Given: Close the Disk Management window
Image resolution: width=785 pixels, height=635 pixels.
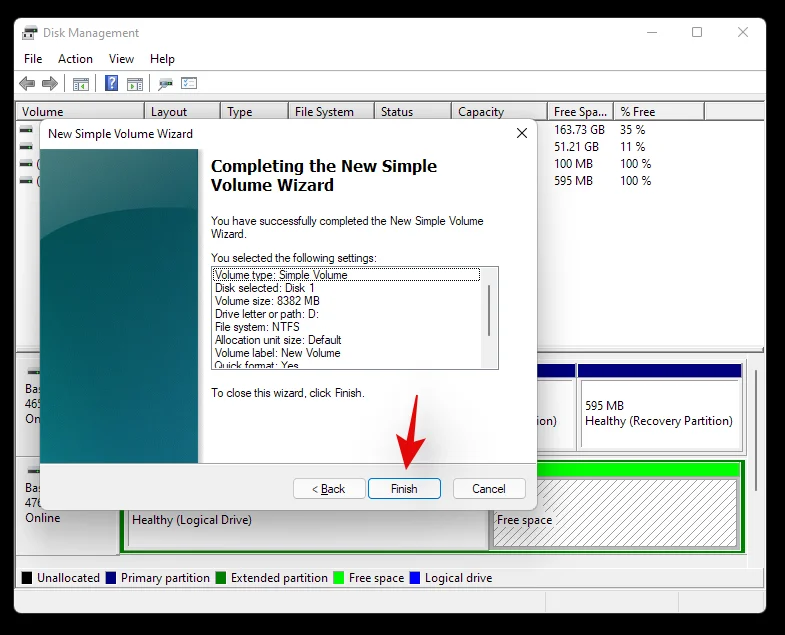Looking at the screenshot, I should click(743, 33).
